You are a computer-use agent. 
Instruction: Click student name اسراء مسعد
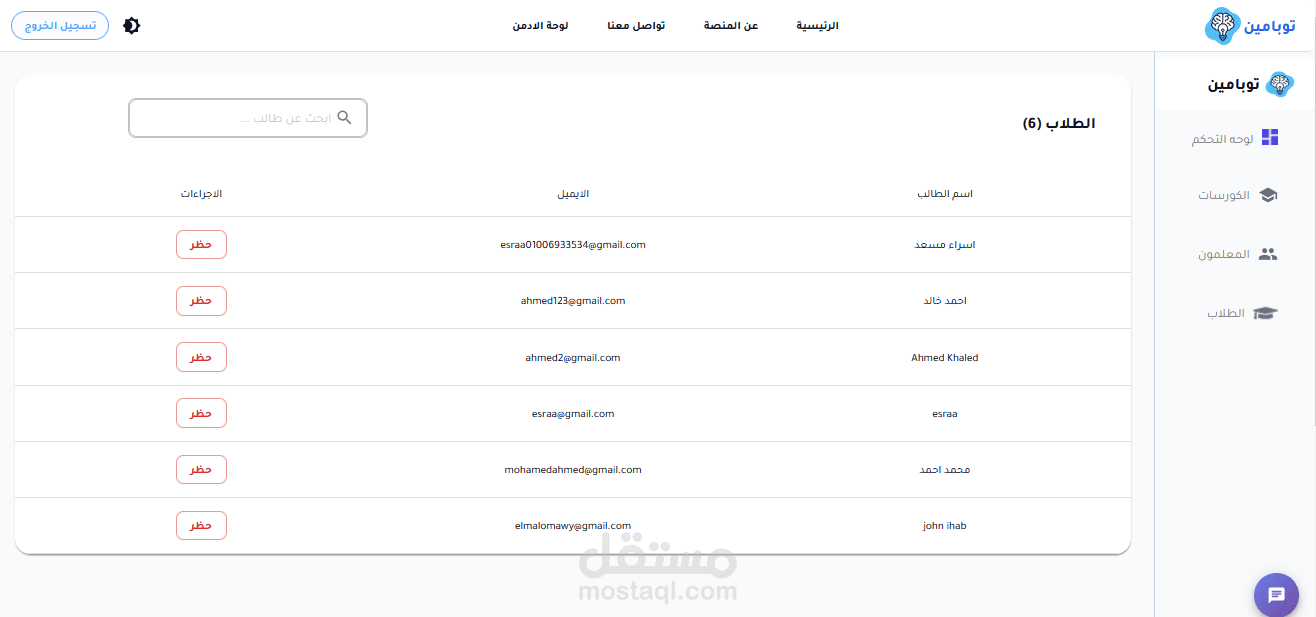(x=945, y=244)
